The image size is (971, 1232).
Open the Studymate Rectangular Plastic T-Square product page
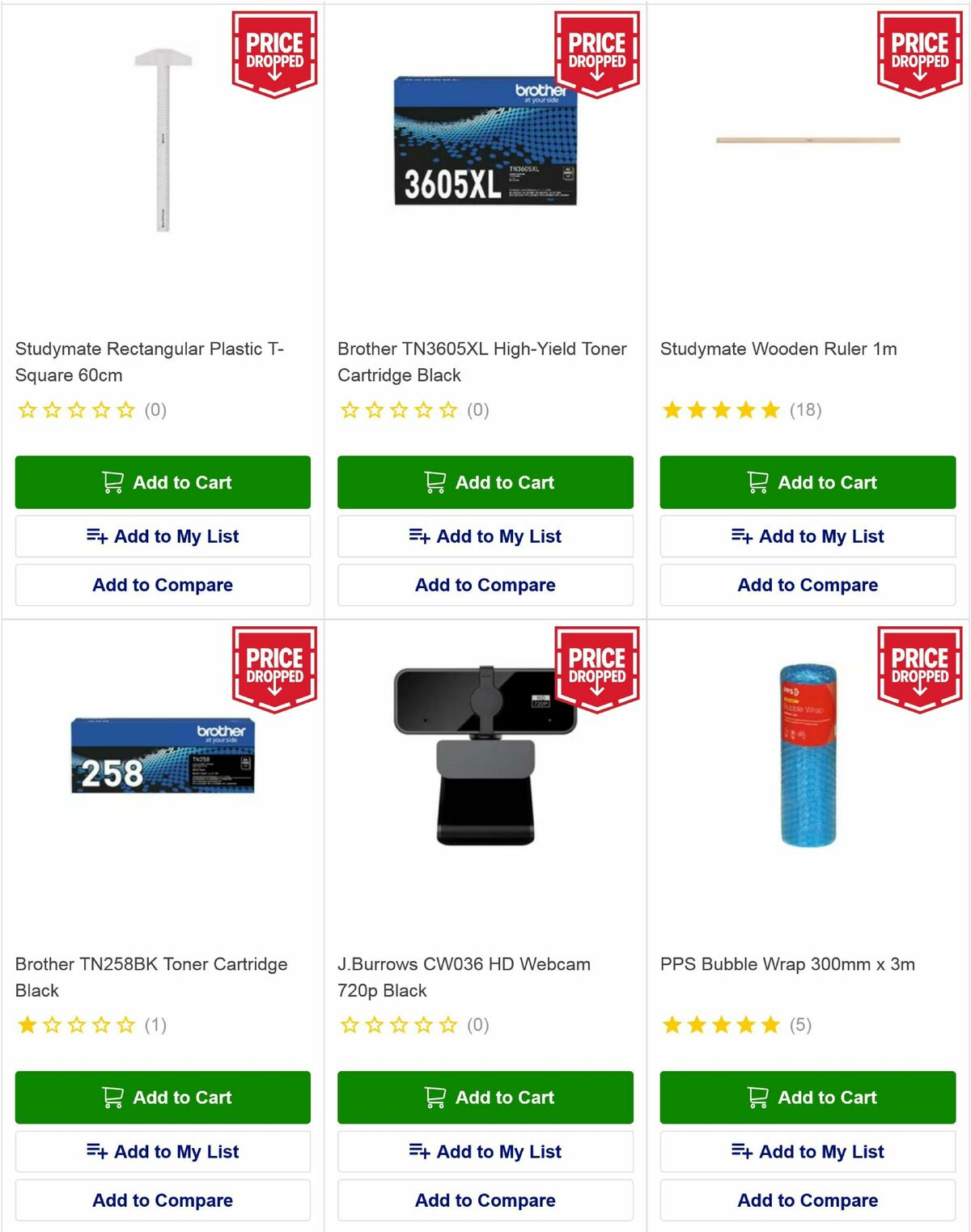click(150, 362)
